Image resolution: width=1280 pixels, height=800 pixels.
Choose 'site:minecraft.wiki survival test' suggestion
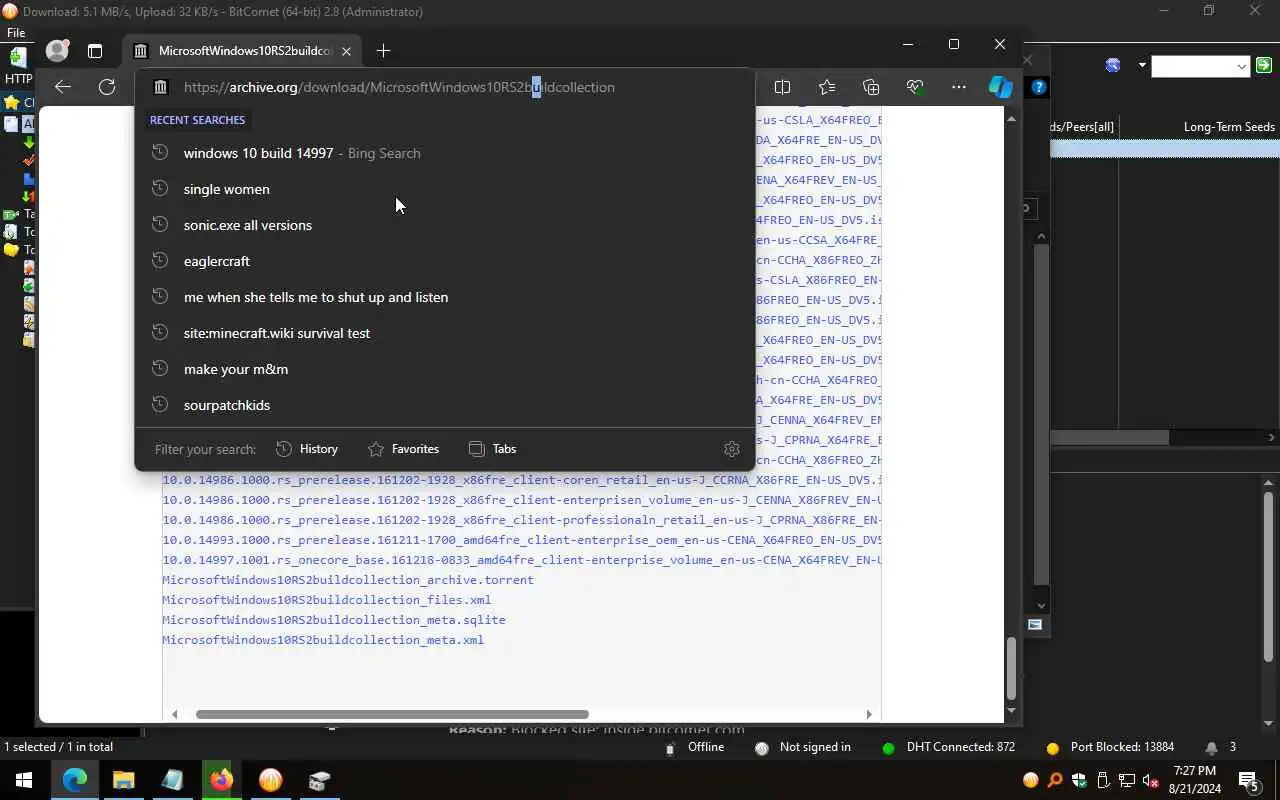point(445,333)
